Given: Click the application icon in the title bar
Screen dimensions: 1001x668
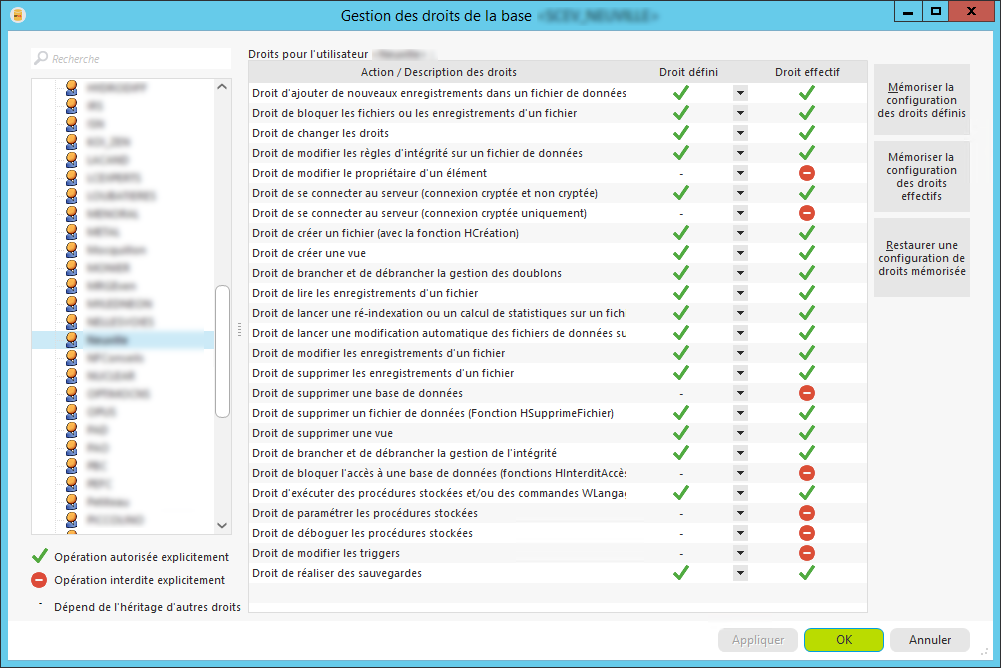Looking at the screenshot, I should [17, 15].
